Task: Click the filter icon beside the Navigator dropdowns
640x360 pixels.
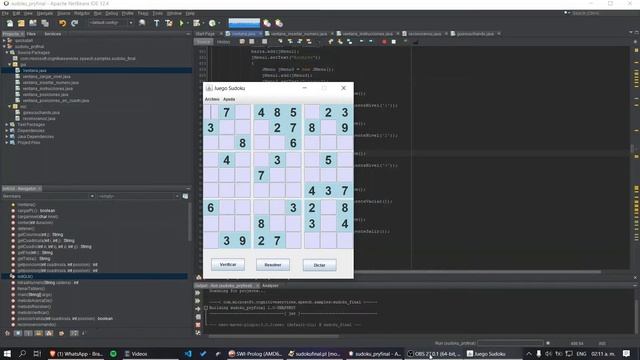Action: pyautogui.click(x=185, y=196)
